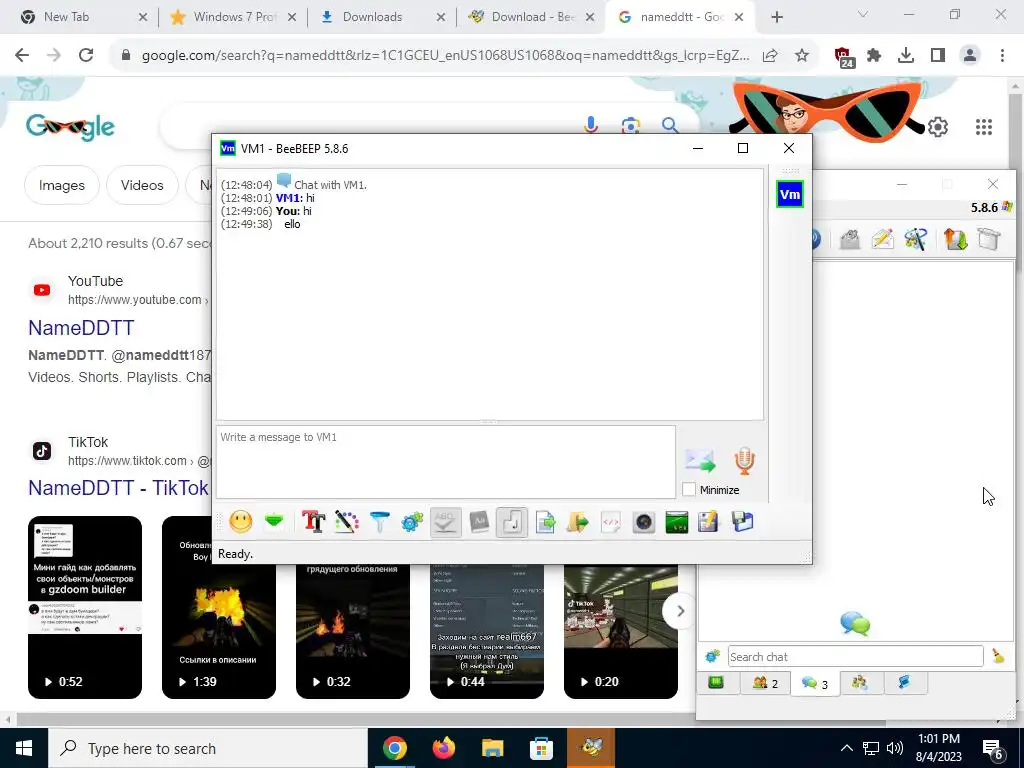Open Chrome extensions puzzle icon
The width and height of the screenshot is (1024, 768).
[x=874, y=56]
